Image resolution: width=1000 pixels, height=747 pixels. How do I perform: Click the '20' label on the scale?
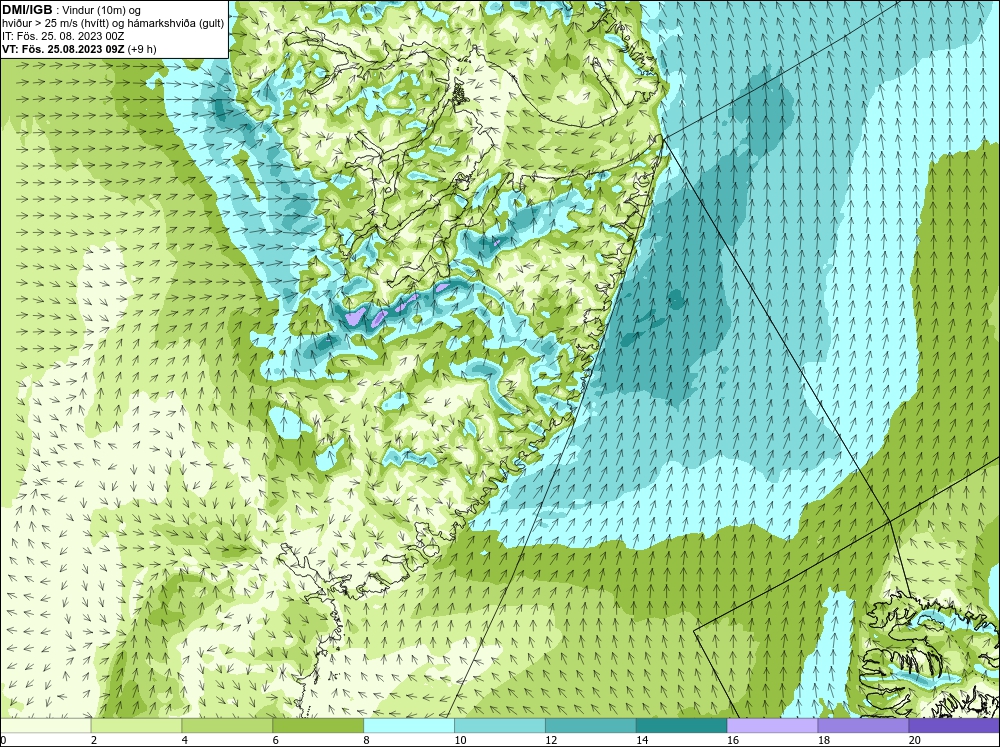(x=915, y=740)
